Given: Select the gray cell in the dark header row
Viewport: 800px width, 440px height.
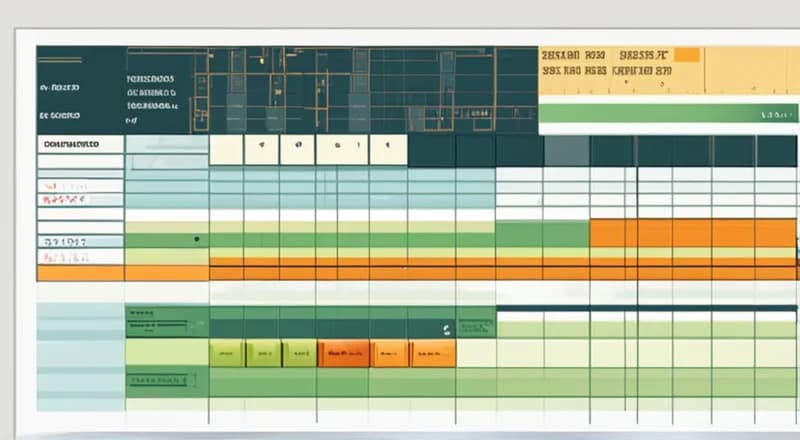Looking at the screenshot, I should click(x=566, y=150).
